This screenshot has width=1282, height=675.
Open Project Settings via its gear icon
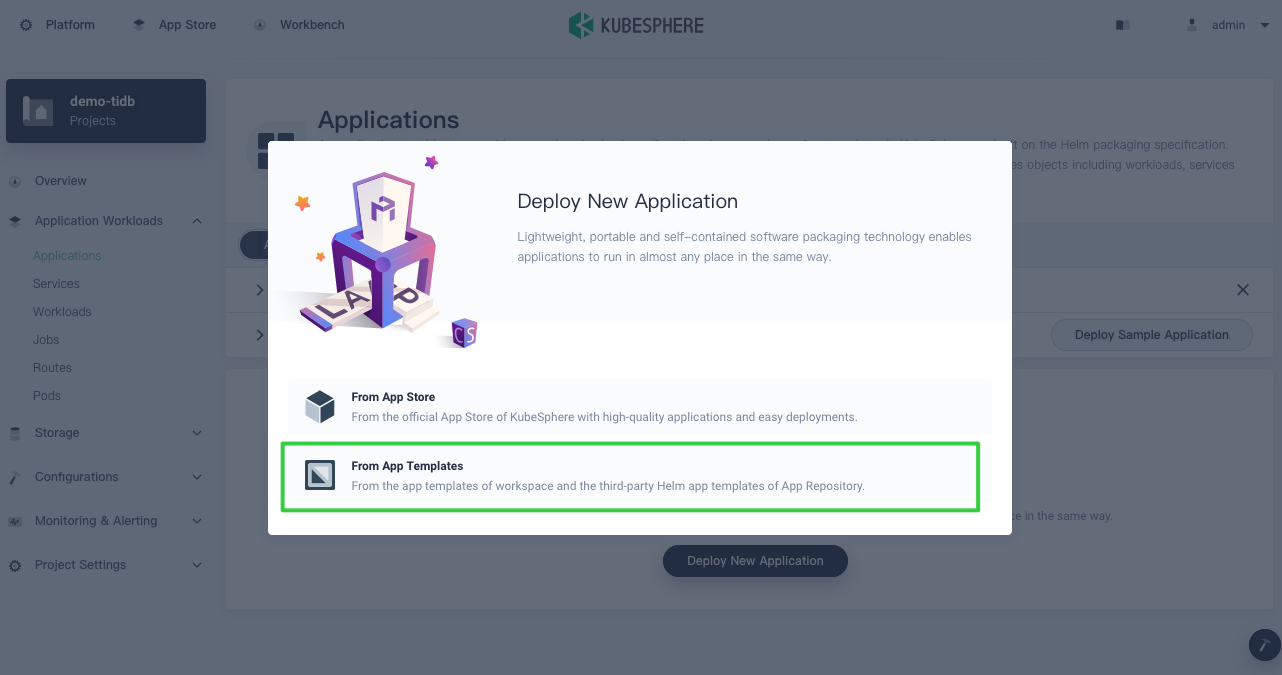(x=14, y=564)
